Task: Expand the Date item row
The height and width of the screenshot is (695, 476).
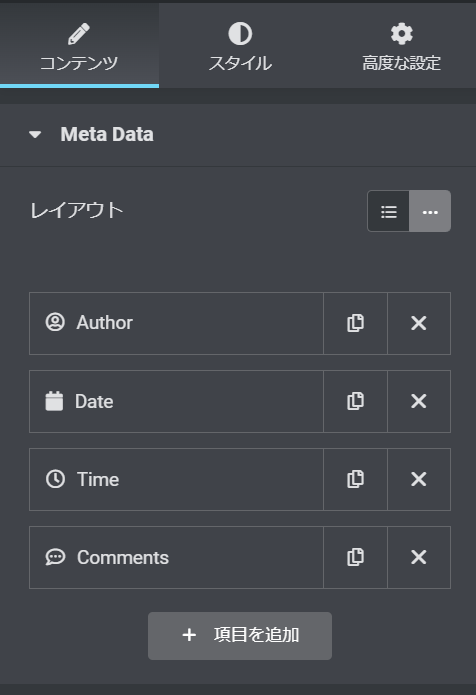Action: click(x=176, y=401)
